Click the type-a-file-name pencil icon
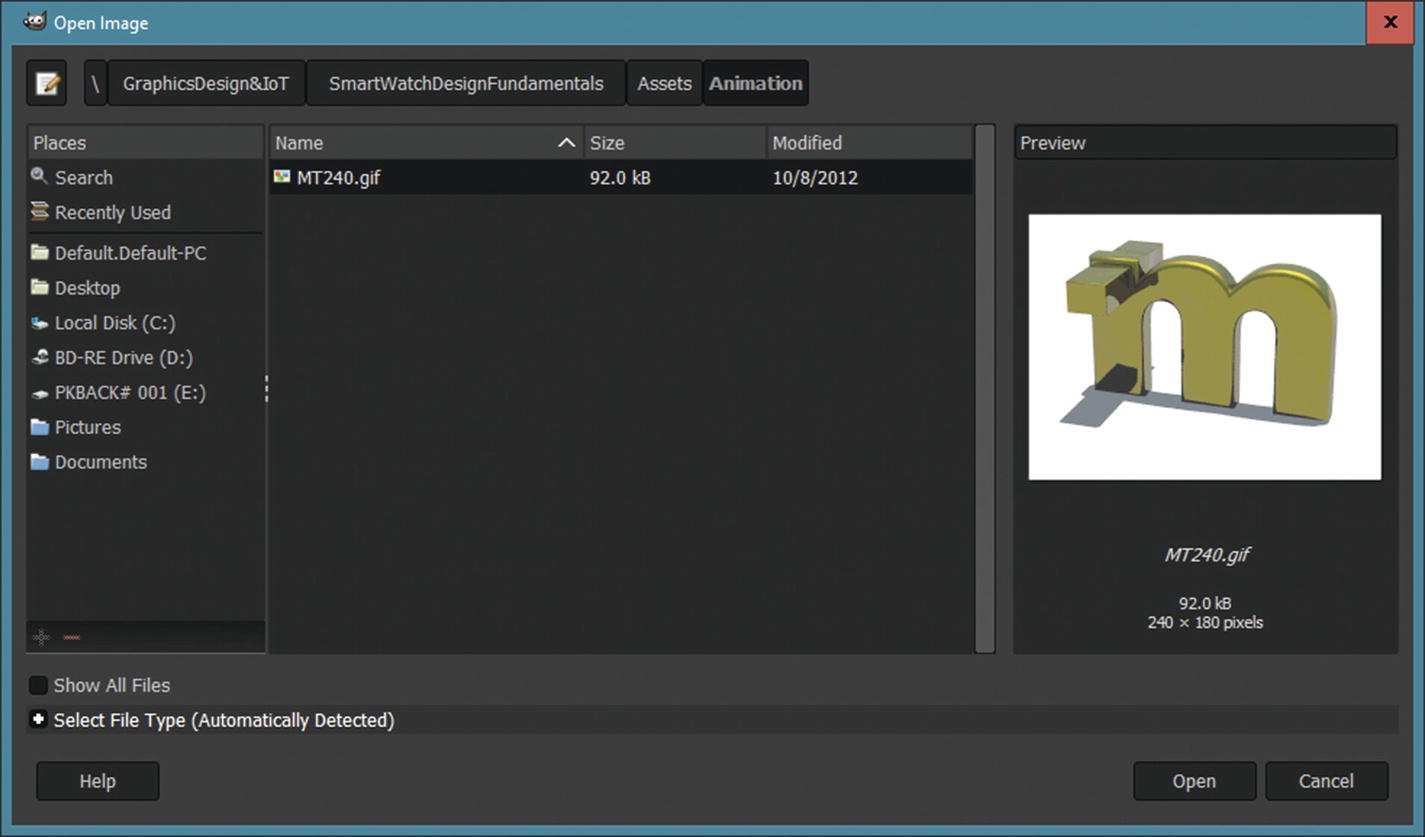This screenshot has width=1425, height=837. pyautogui.click(x=46, y=83)
